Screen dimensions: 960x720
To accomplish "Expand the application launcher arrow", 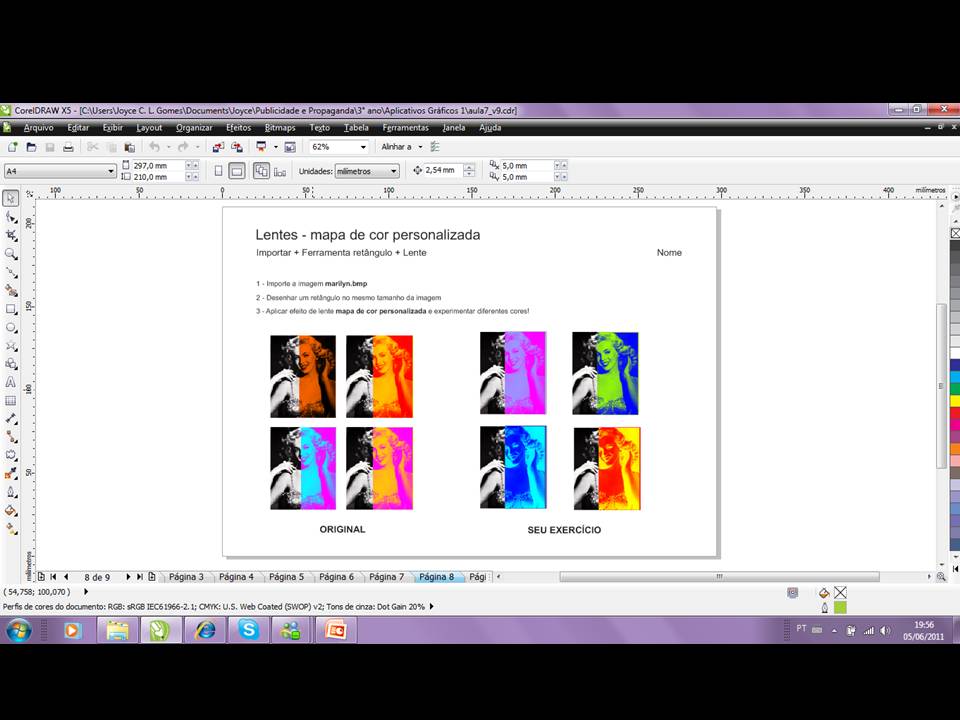I will [x=276, y=147].
